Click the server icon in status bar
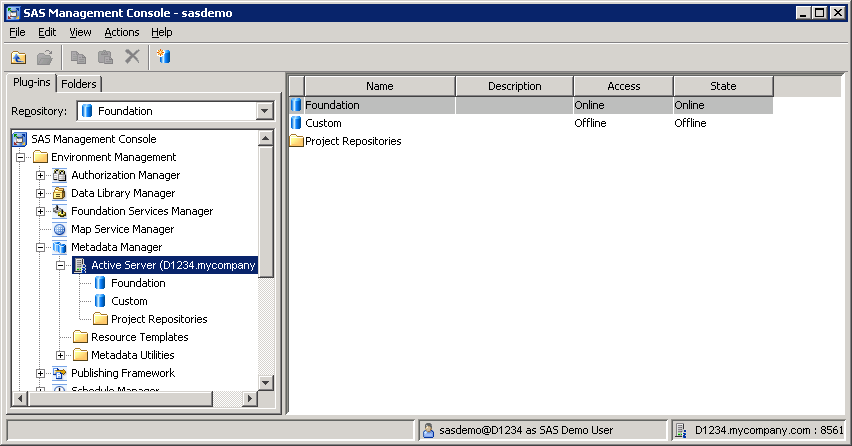Viewport: 852px width, 446px height. 680,430
